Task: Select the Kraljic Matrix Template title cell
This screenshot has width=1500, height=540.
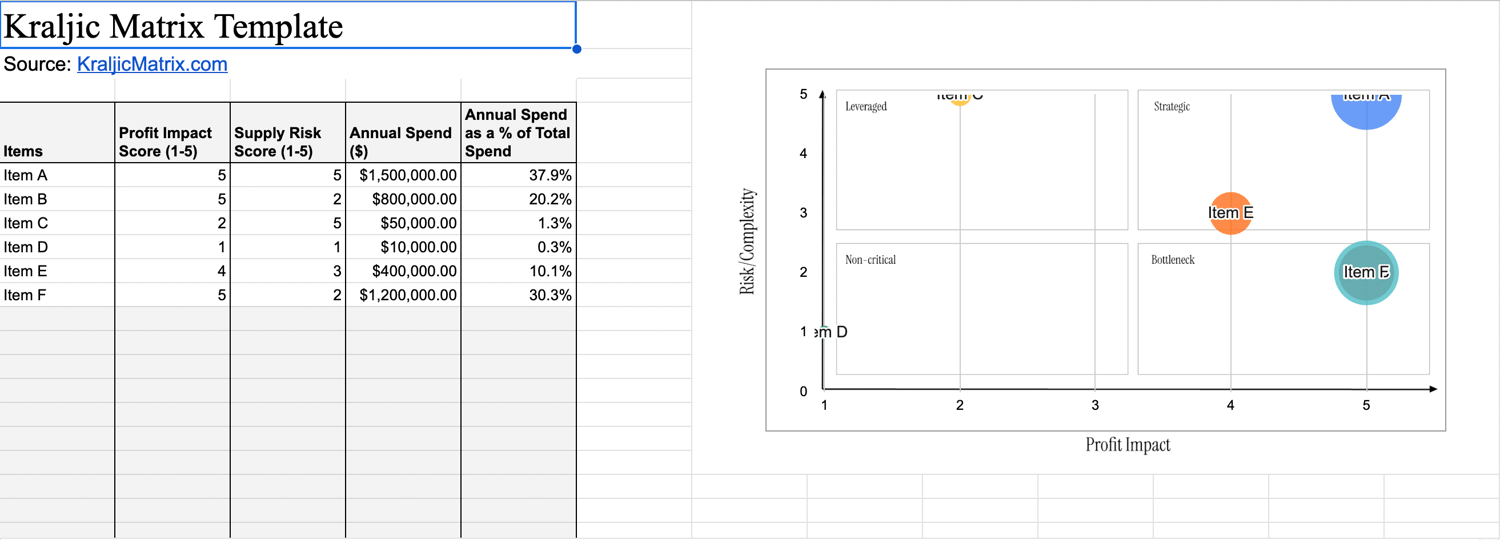Action: tap(288, 25)
